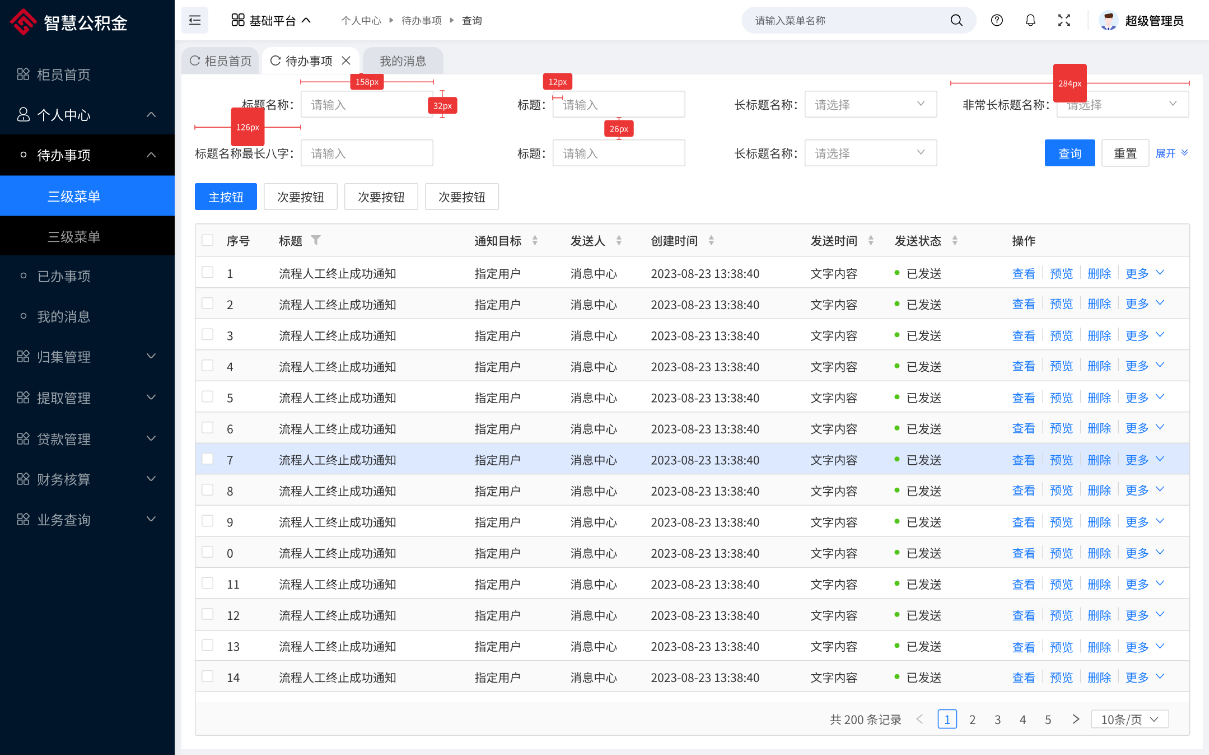Toggle fullscreen mode icon

pos(1064,20)
